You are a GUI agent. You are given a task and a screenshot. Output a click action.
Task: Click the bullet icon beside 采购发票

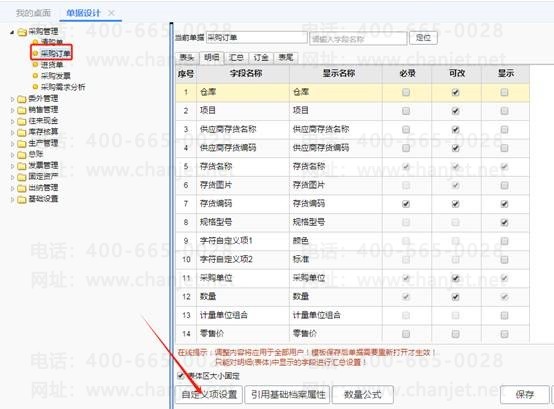35,76
